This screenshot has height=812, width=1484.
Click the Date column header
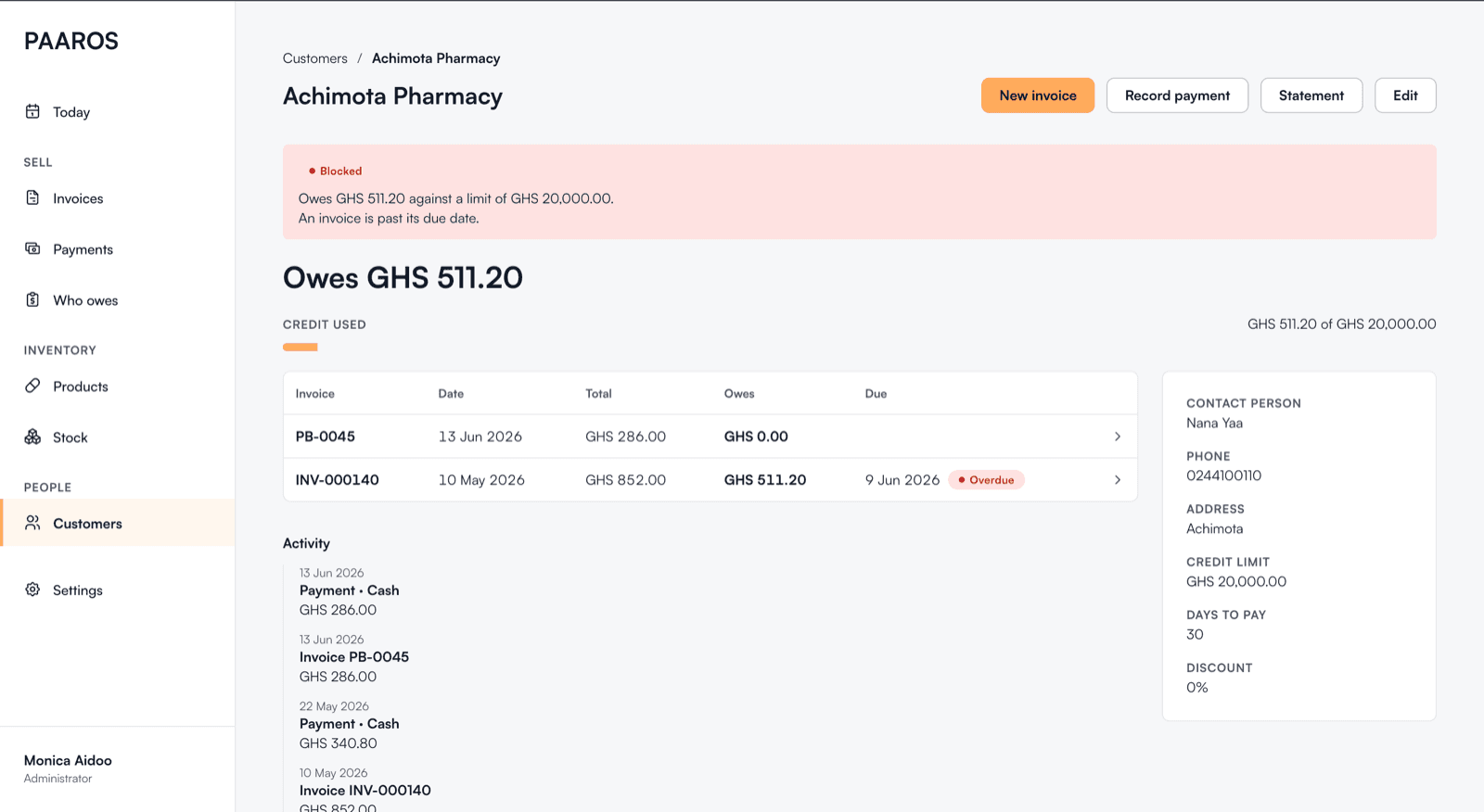(x=451, y=394)
